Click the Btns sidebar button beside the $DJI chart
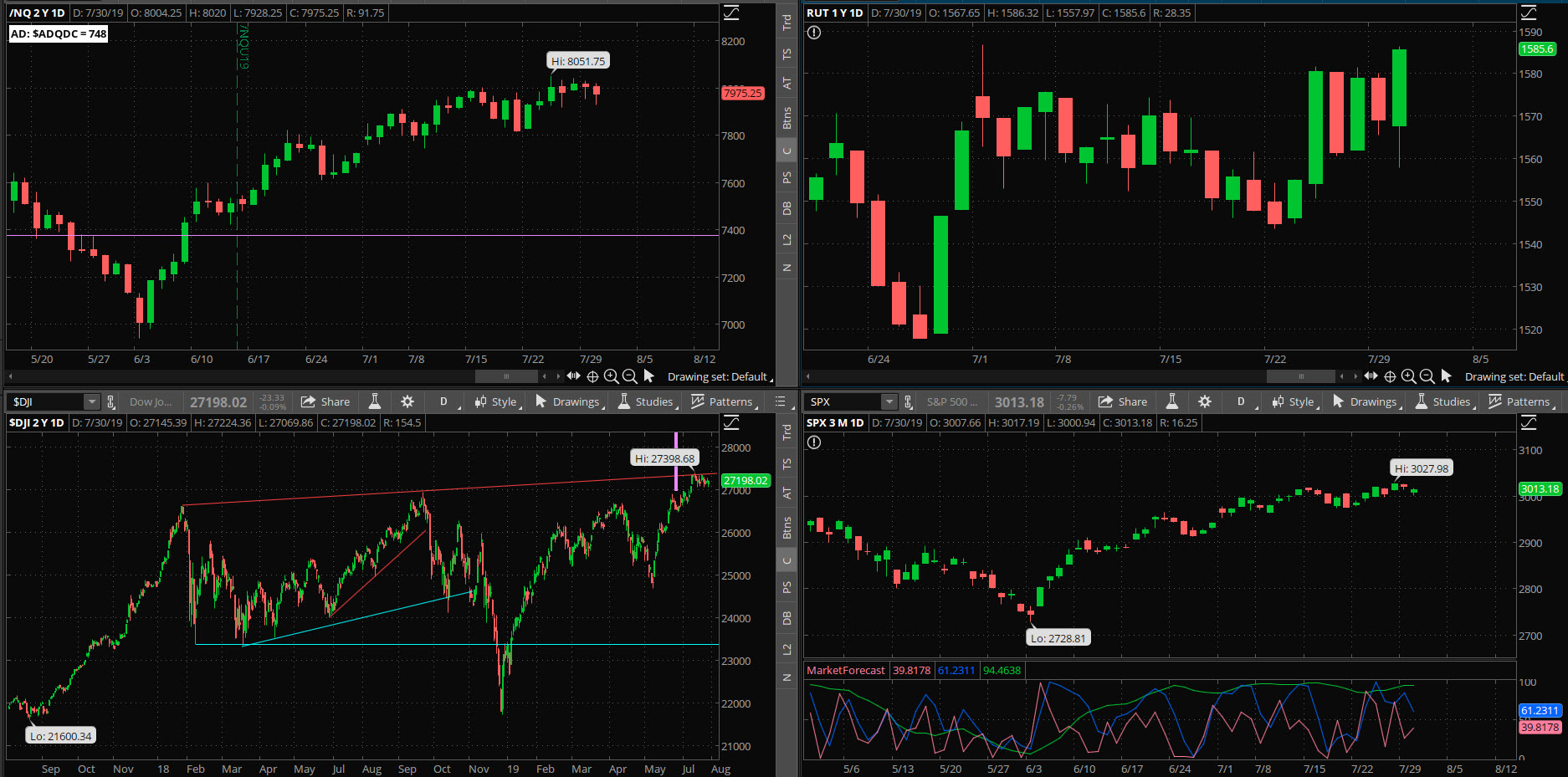The image size is (1568, 777). pyautogui.click(x=787, y=528)
